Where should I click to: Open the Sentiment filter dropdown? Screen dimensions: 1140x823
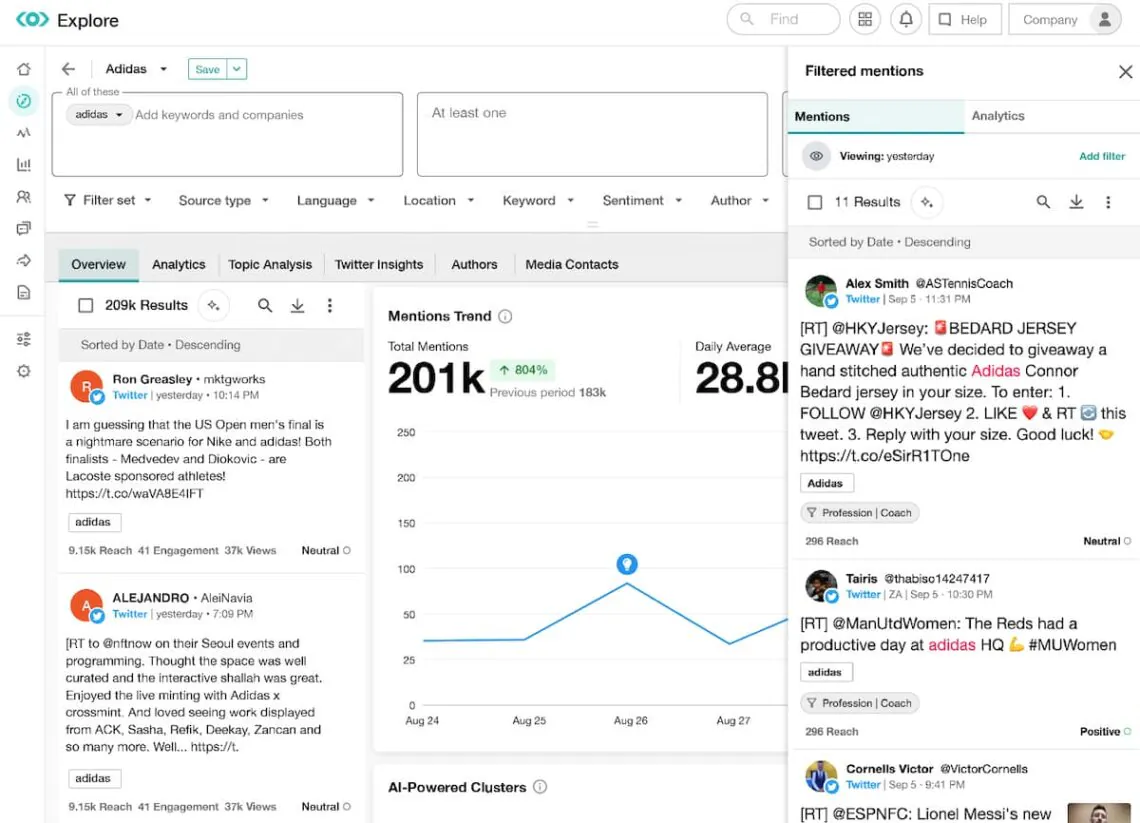642,200
